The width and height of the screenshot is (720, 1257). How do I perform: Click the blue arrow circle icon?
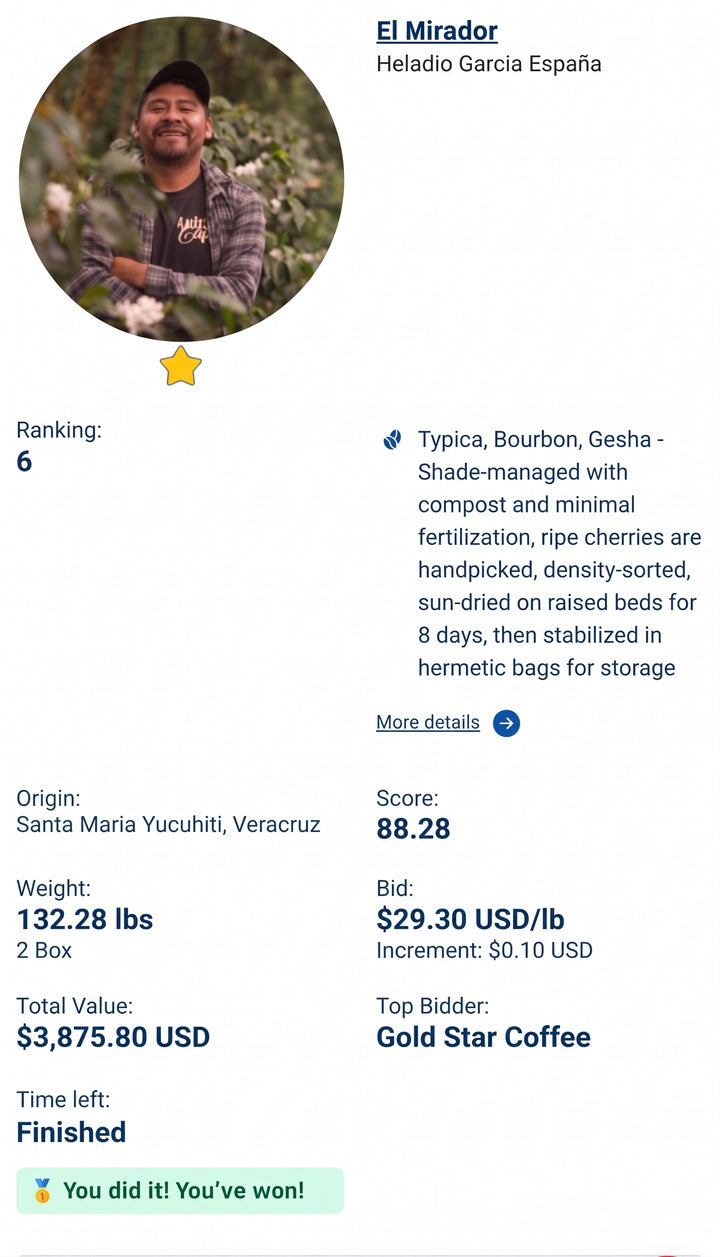click(x=506, y=723)
